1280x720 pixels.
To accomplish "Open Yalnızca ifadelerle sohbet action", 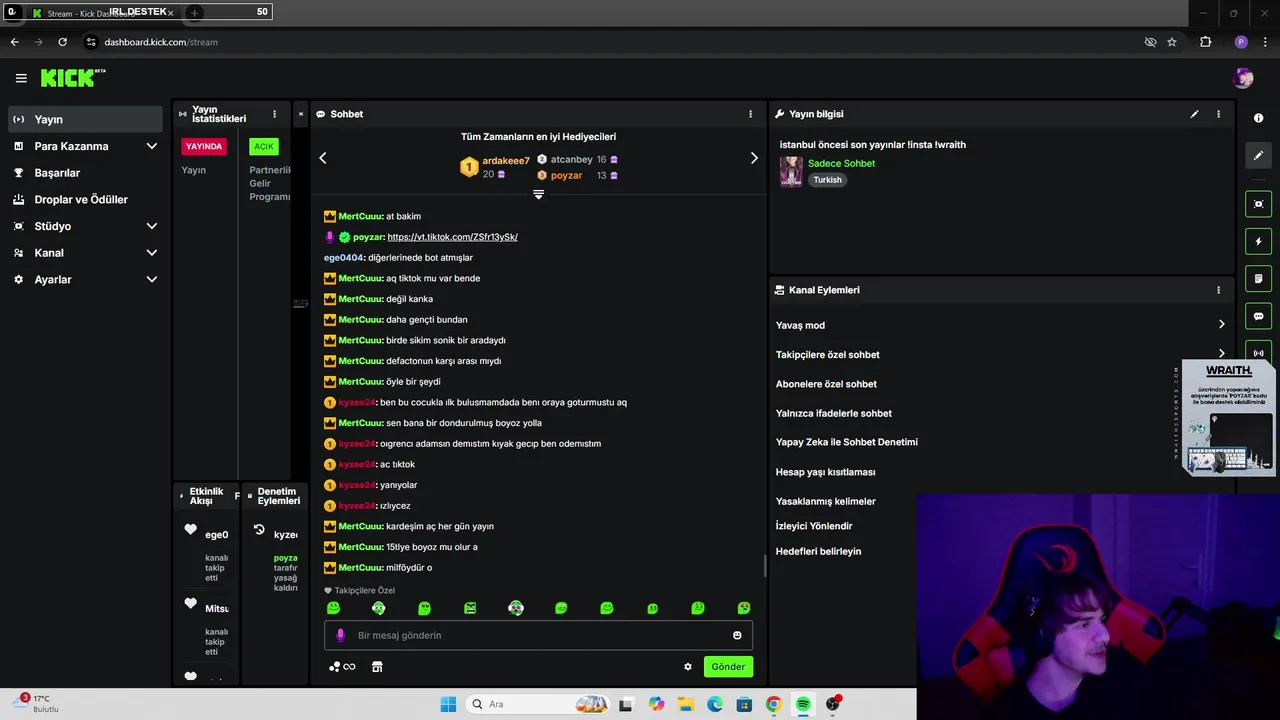I will point(834,413).
